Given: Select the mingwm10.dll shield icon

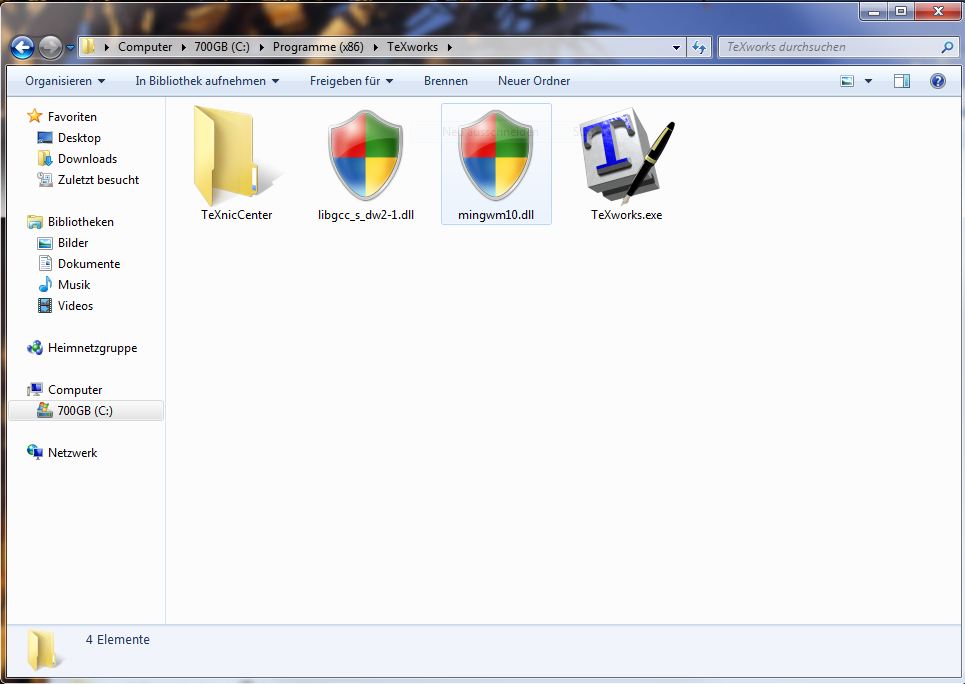Looking at the screenshot, I should [495, 155].
